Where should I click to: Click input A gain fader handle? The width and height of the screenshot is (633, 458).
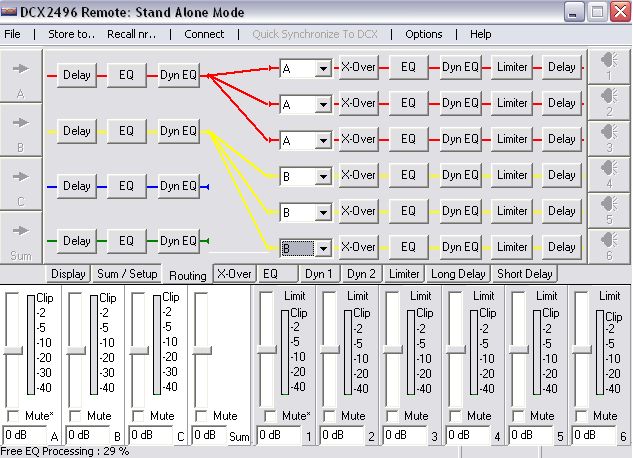point(13,351)
